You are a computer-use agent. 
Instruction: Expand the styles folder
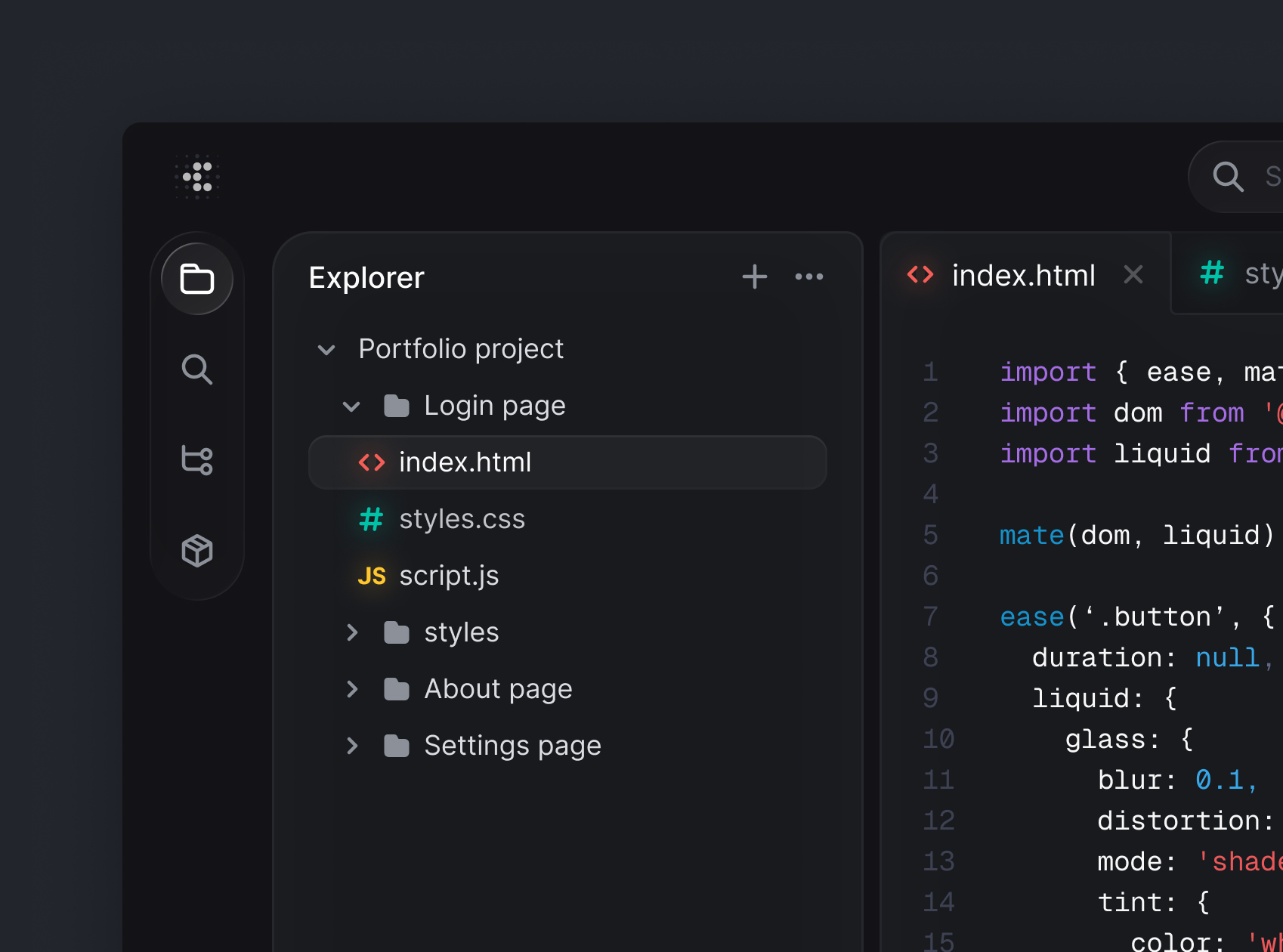[x=351, y=632]
